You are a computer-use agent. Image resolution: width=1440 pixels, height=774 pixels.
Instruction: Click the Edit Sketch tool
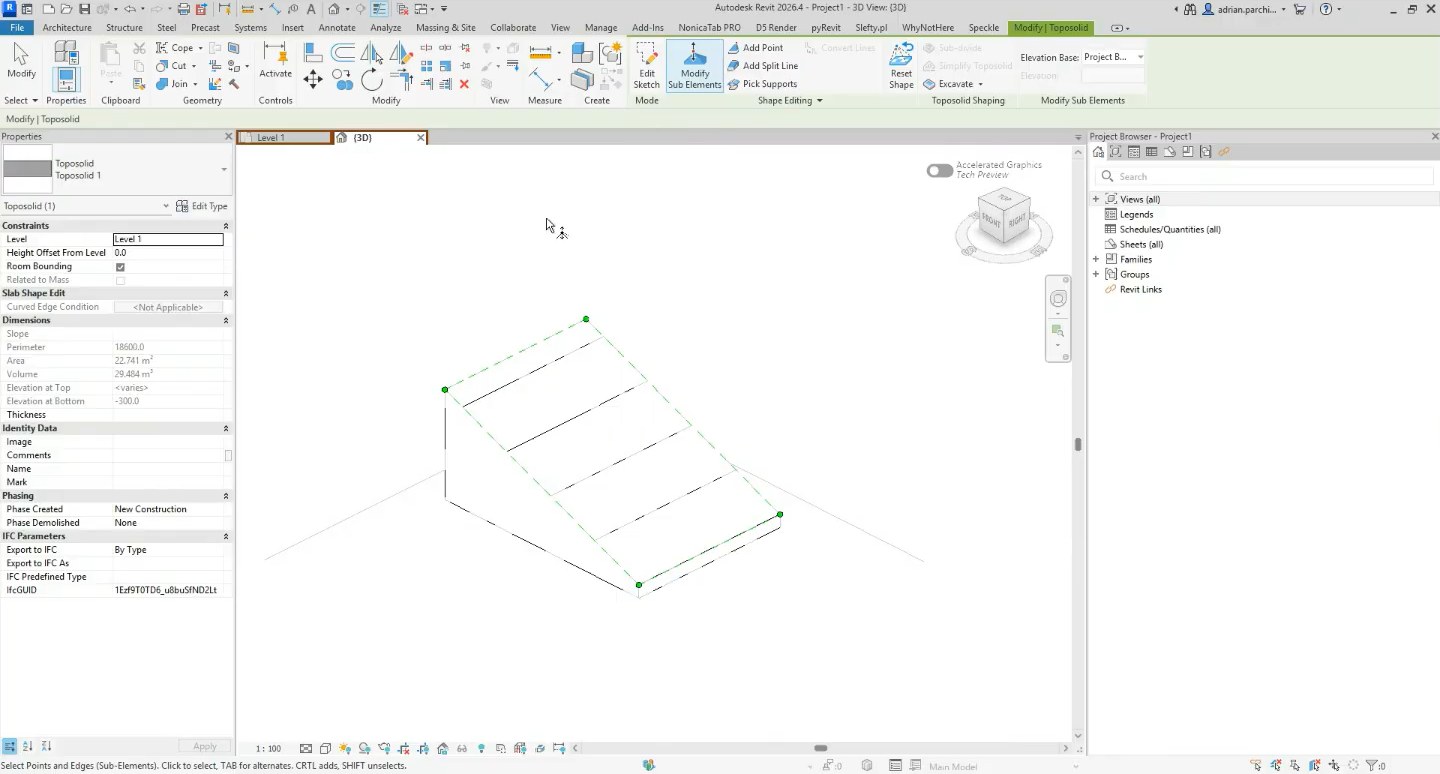647,66
